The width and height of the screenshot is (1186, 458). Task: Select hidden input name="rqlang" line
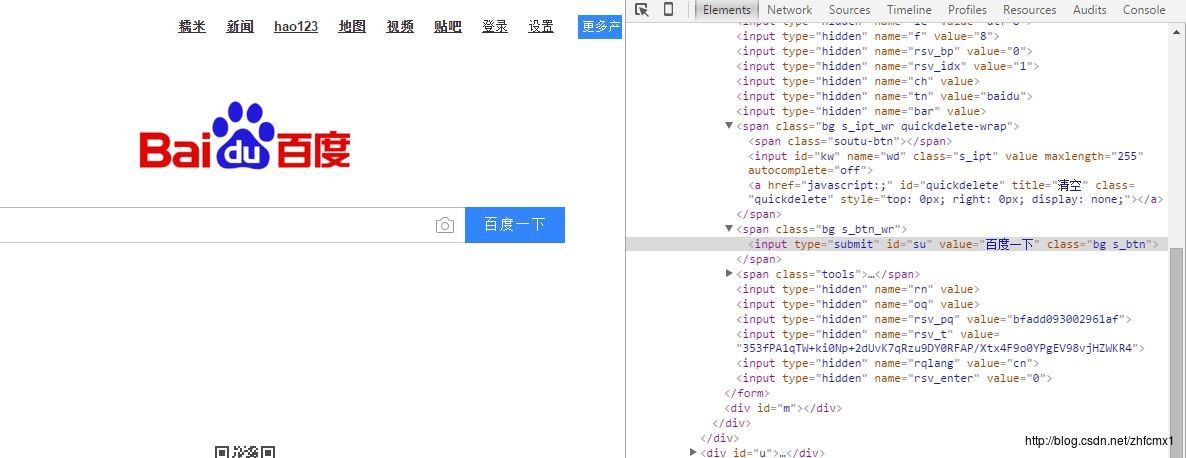[x=887, y=363]
